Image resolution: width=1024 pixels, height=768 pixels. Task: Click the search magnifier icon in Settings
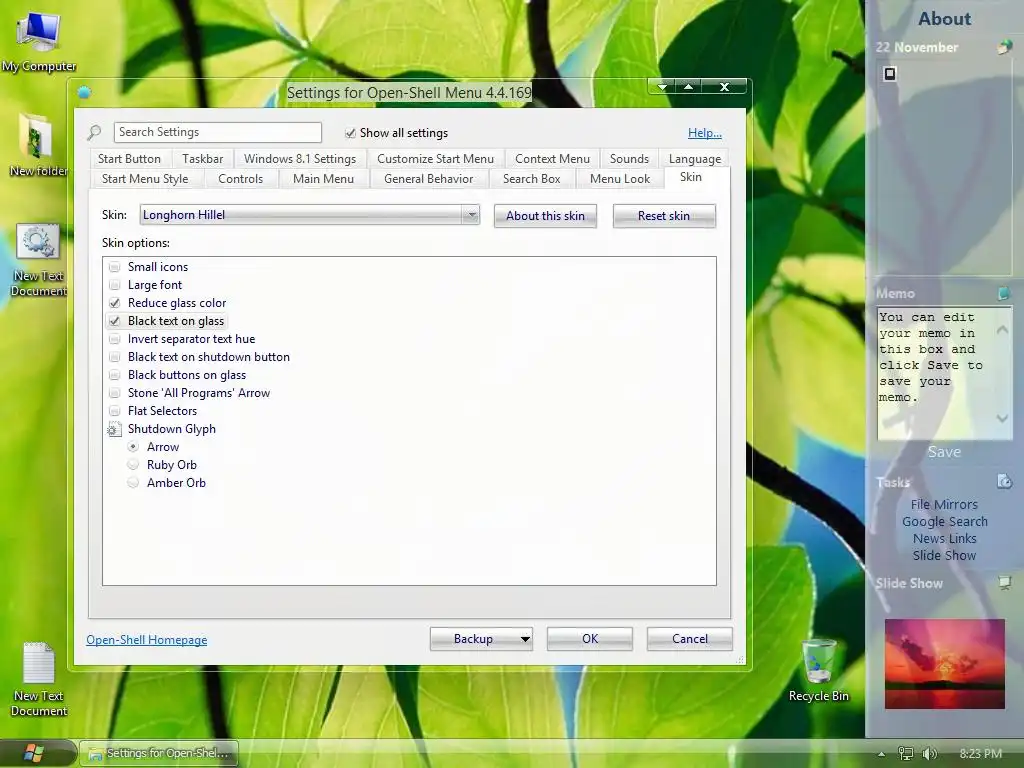pos(94,133)
